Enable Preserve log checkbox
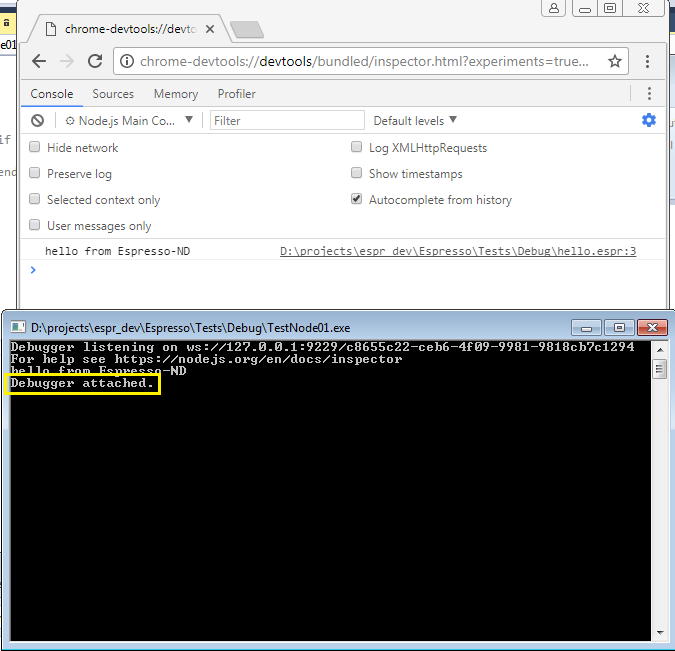The height and width of the screenshot is (651, 675). pos(34,173)
